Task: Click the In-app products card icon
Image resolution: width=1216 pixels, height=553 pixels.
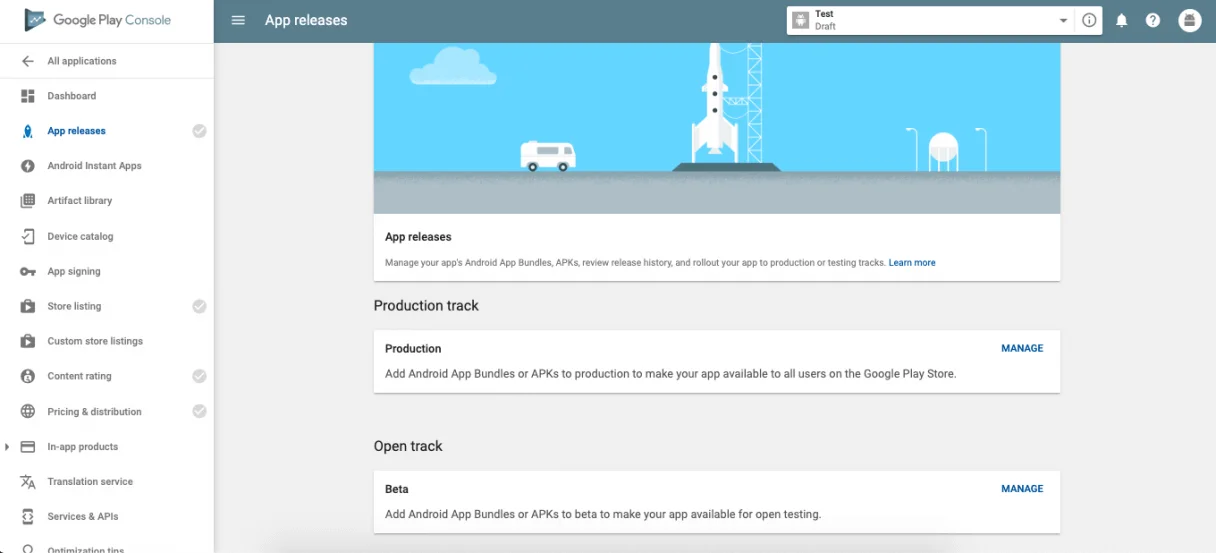Action: pos(28,447)
